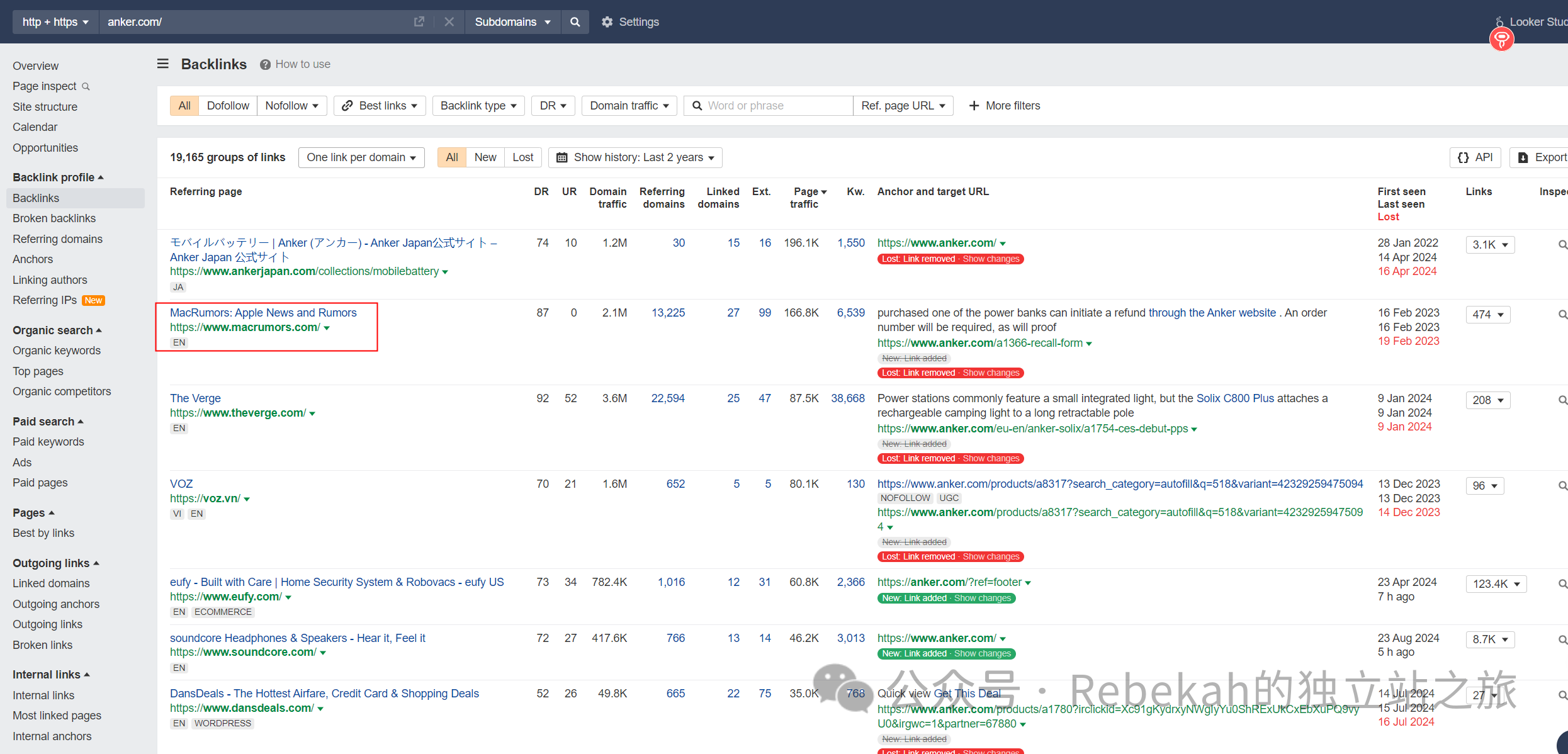Click the red chat bubble icon top right
The image size is (1568, 754).
(1501, 40)
